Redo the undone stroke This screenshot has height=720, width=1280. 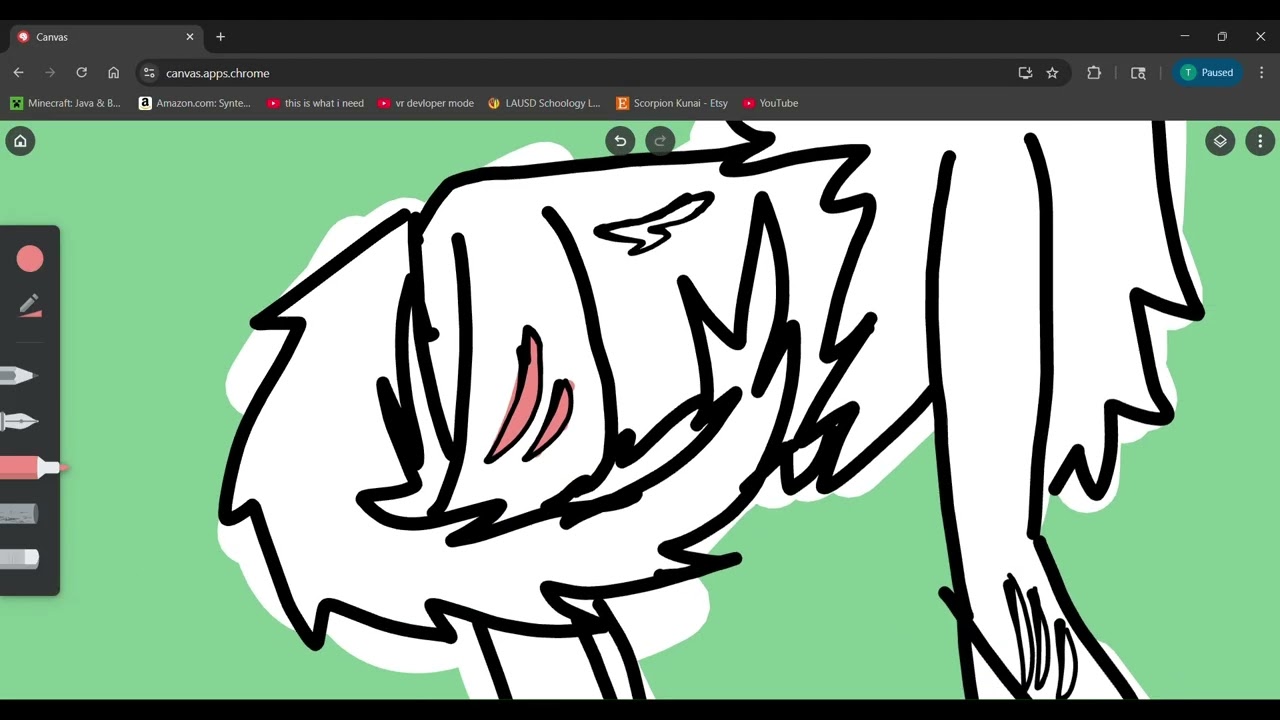[660, 141]
